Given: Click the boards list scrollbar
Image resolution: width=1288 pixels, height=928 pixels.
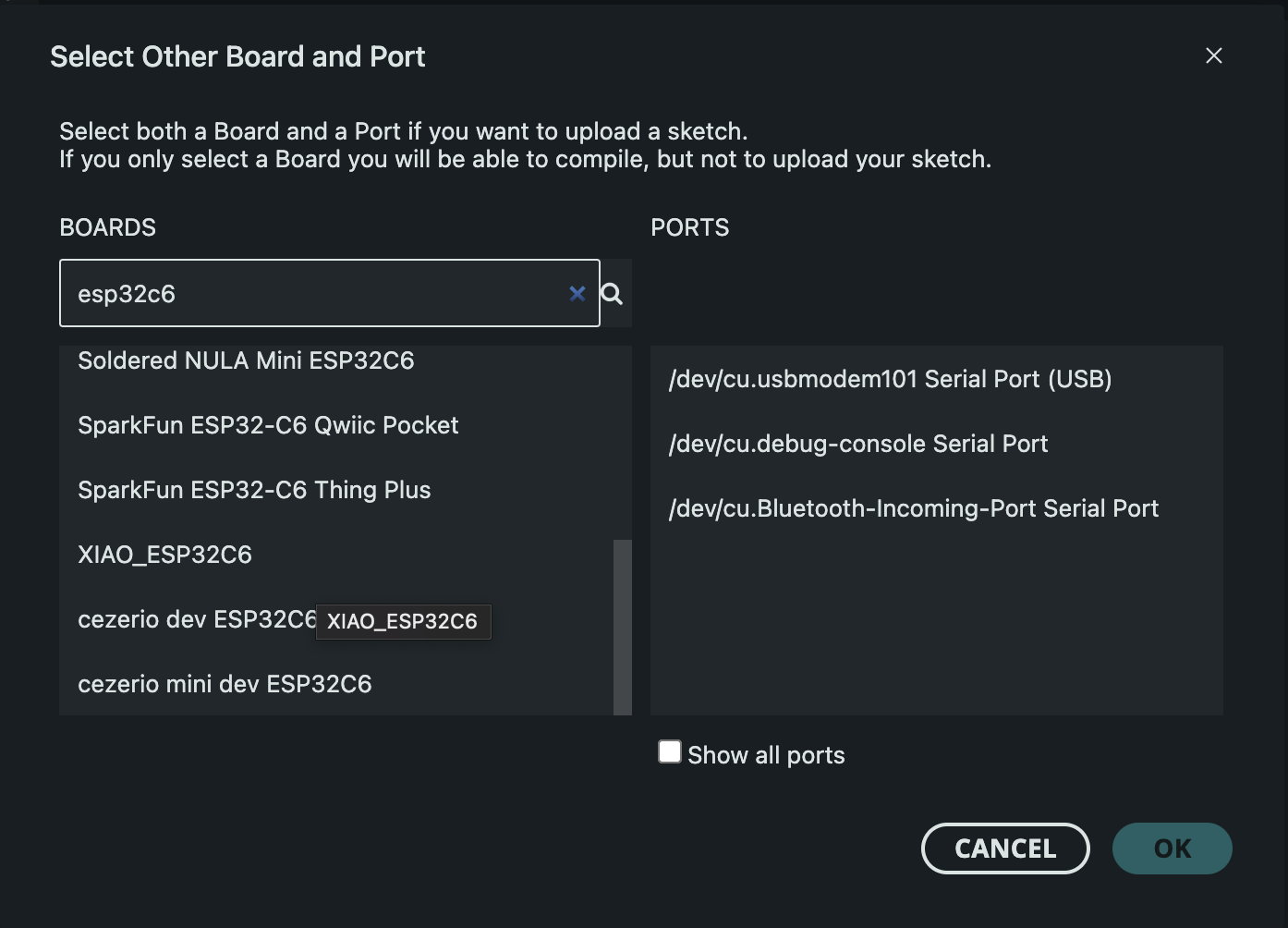Looking at the screenshot, I should [x=622, y=629].
